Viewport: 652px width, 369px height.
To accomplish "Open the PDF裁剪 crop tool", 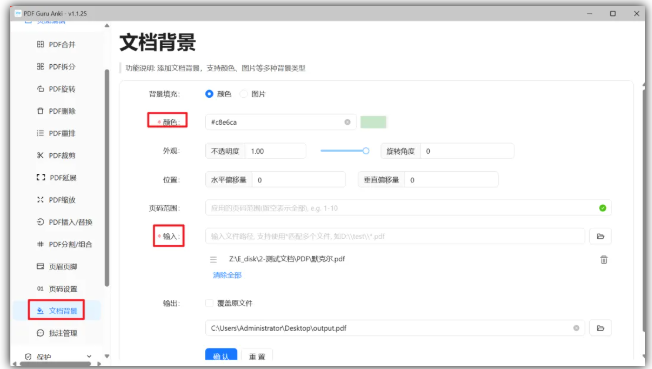I will click(56, 156).
